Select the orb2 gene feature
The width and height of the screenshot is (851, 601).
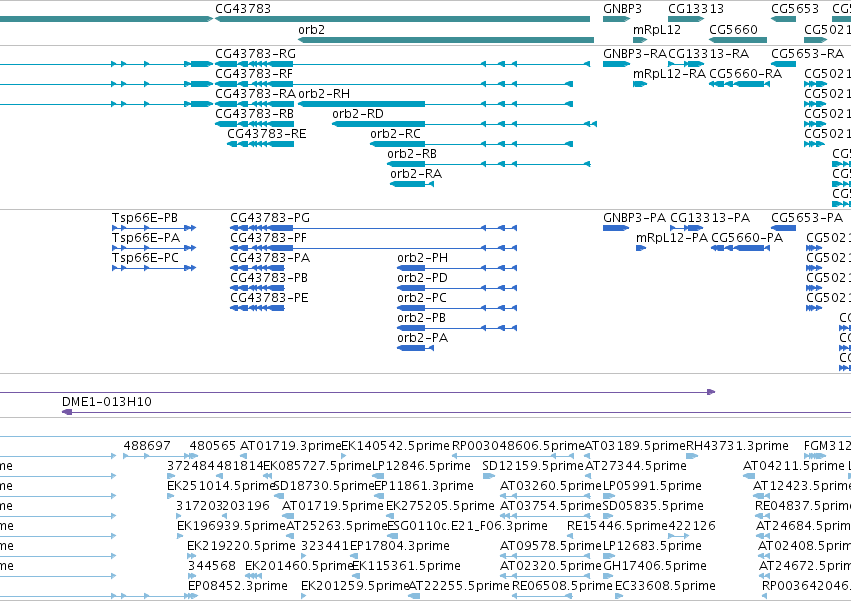446,40
